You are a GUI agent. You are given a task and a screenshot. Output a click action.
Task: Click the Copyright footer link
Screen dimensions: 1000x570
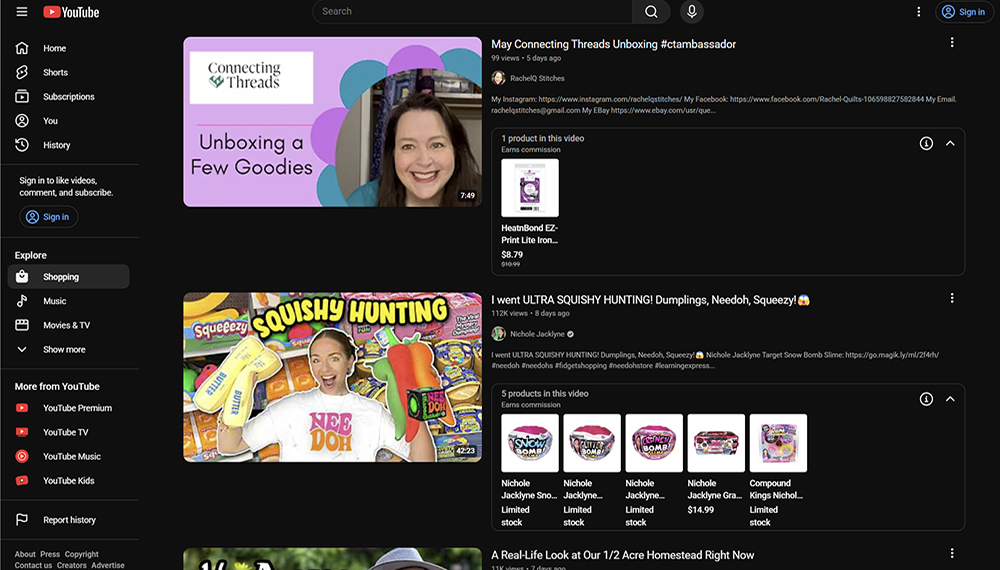(82, 554)
